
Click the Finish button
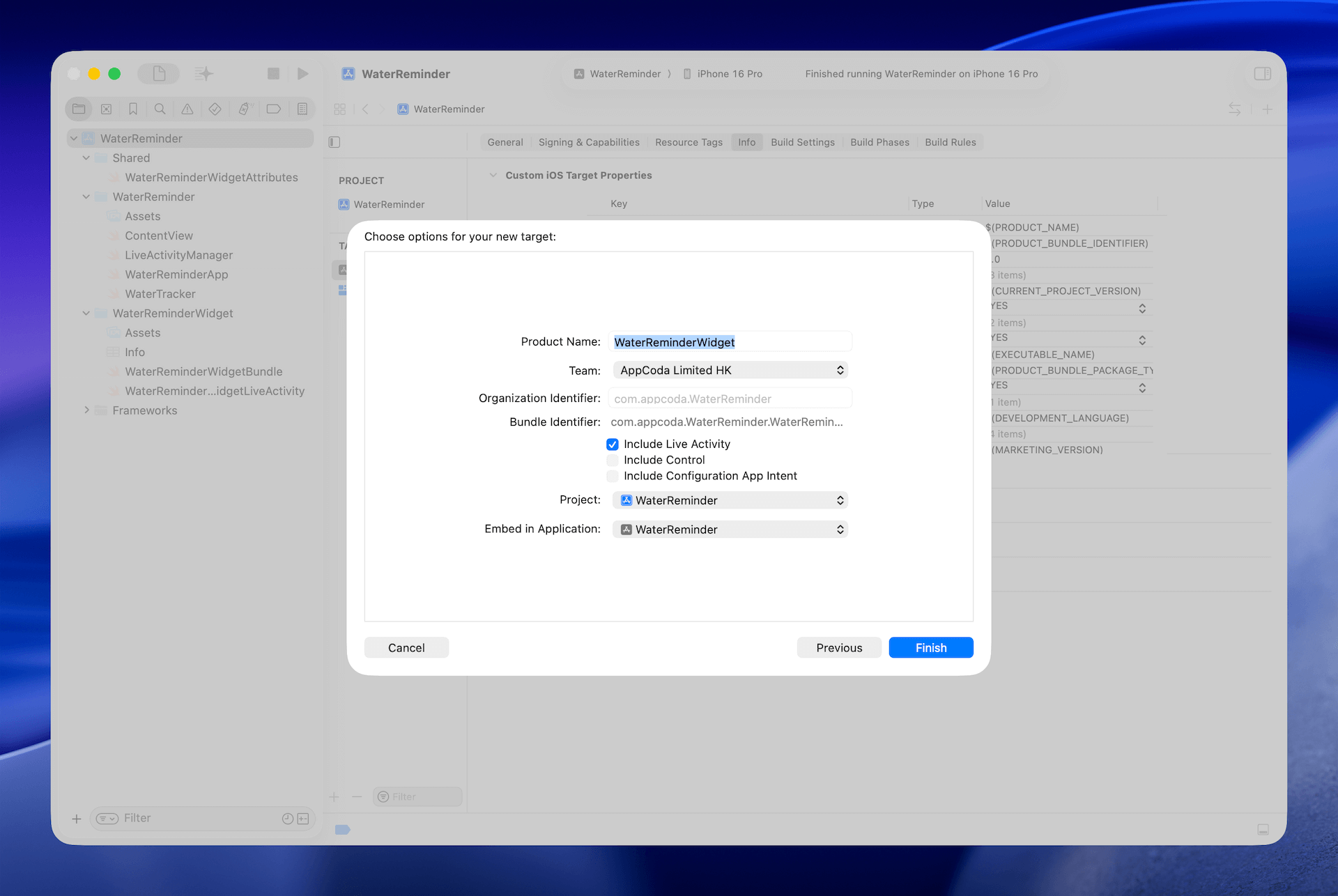[x=930, y=648]
